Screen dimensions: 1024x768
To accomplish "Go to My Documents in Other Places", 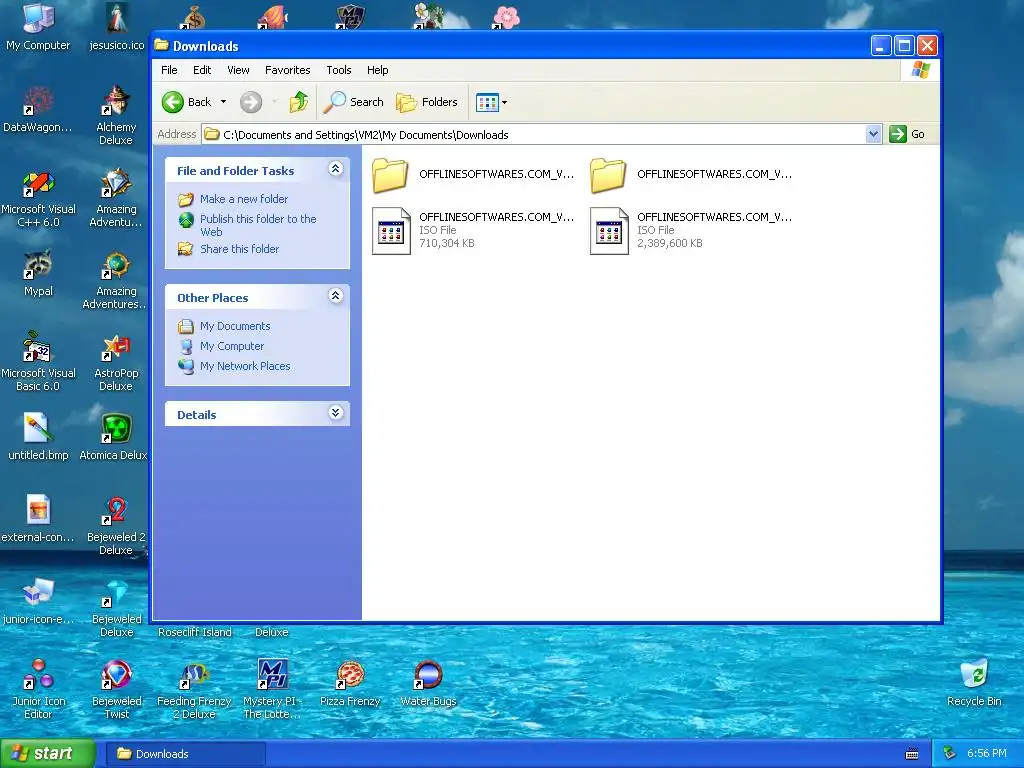I will [234, 326].
